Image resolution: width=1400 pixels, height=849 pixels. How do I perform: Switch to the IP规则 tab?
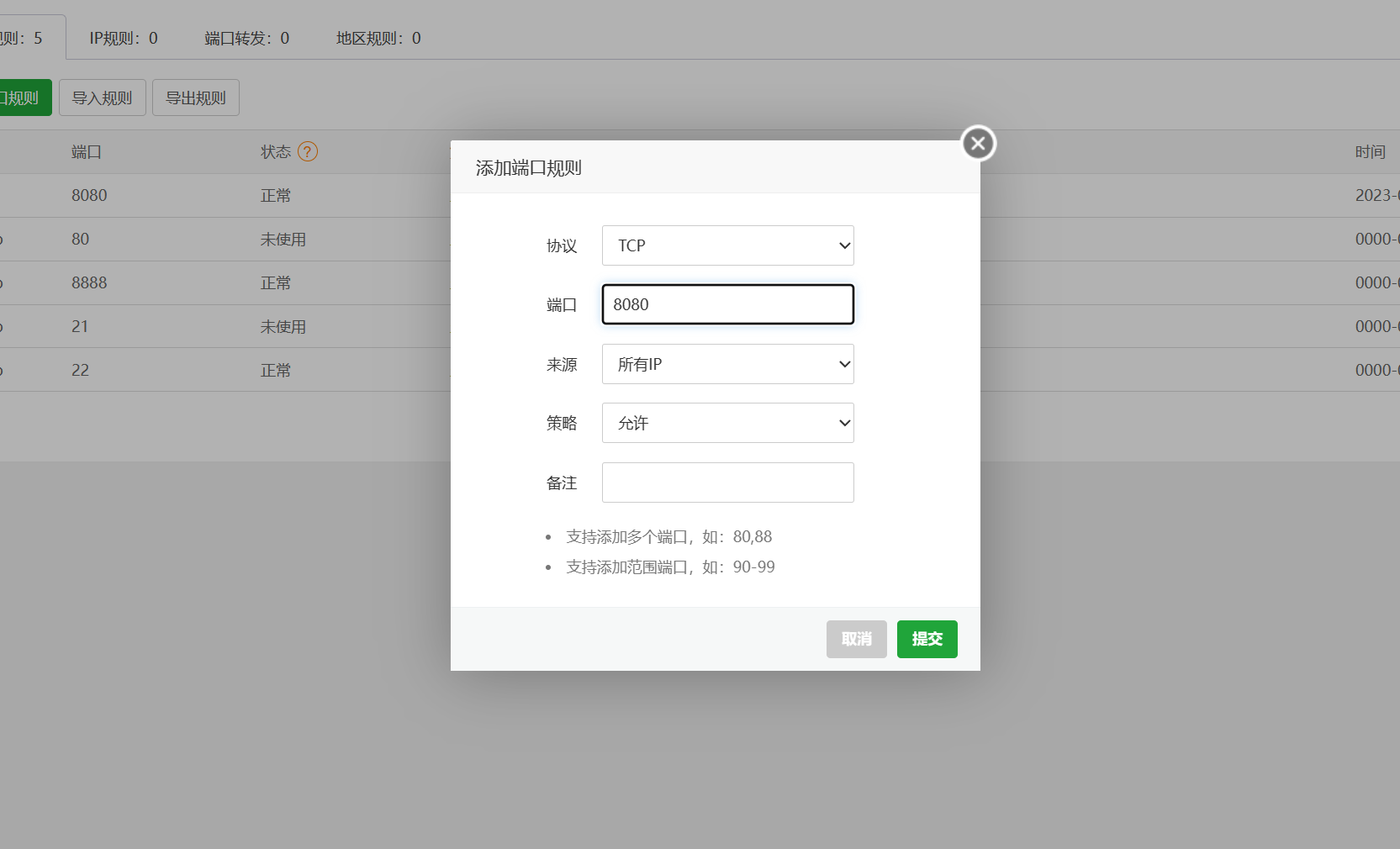pos(124,38)
